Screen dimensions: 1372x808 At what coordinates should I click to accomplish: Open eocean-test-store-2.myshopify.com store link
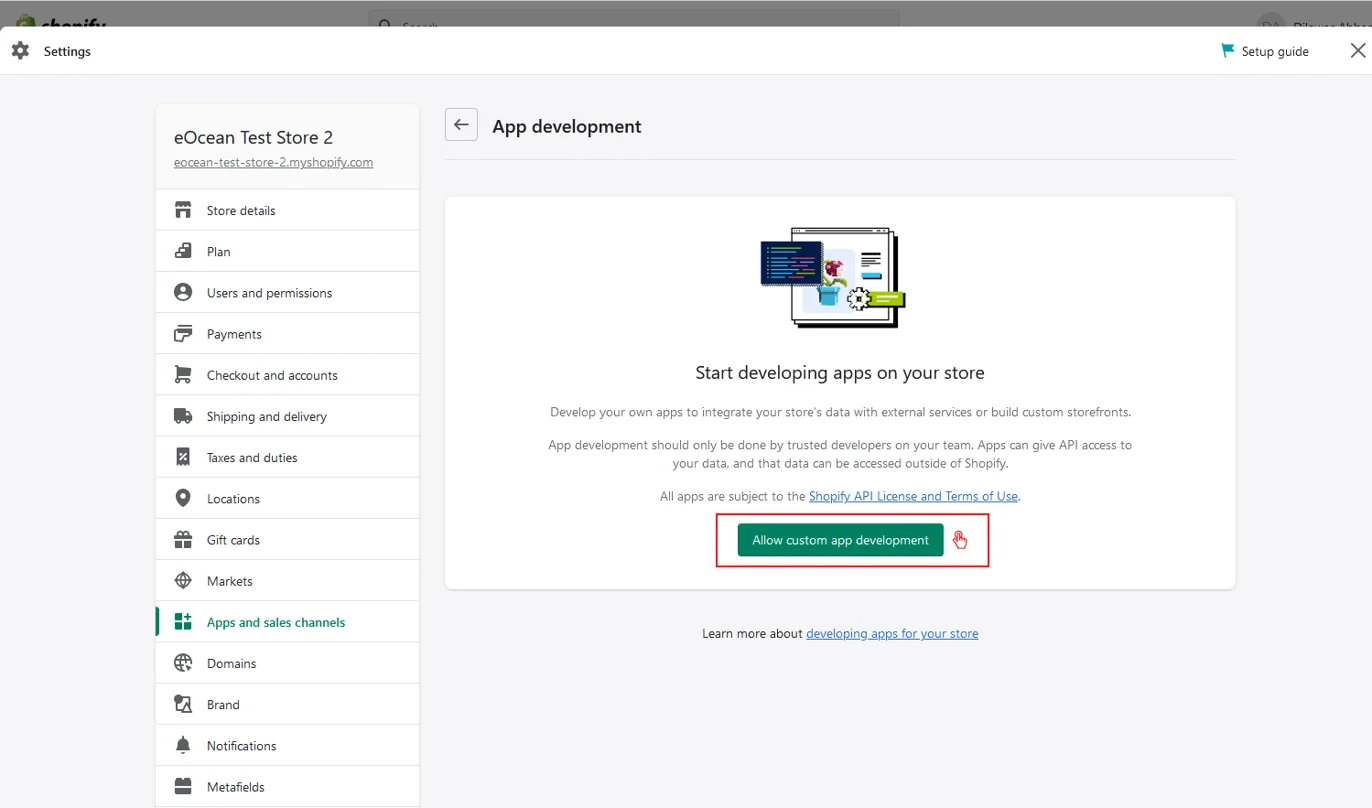[273, 162]
